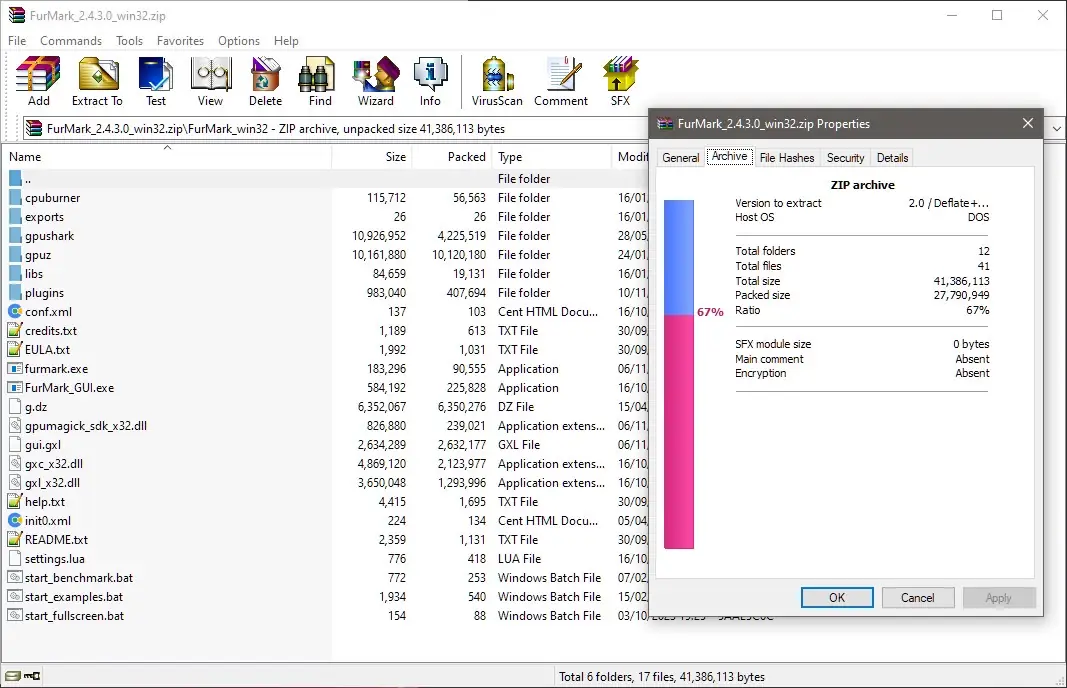Click the archive icon in the address bar
This screenshot has height=688, width=1067.
(x=34, y=129)
